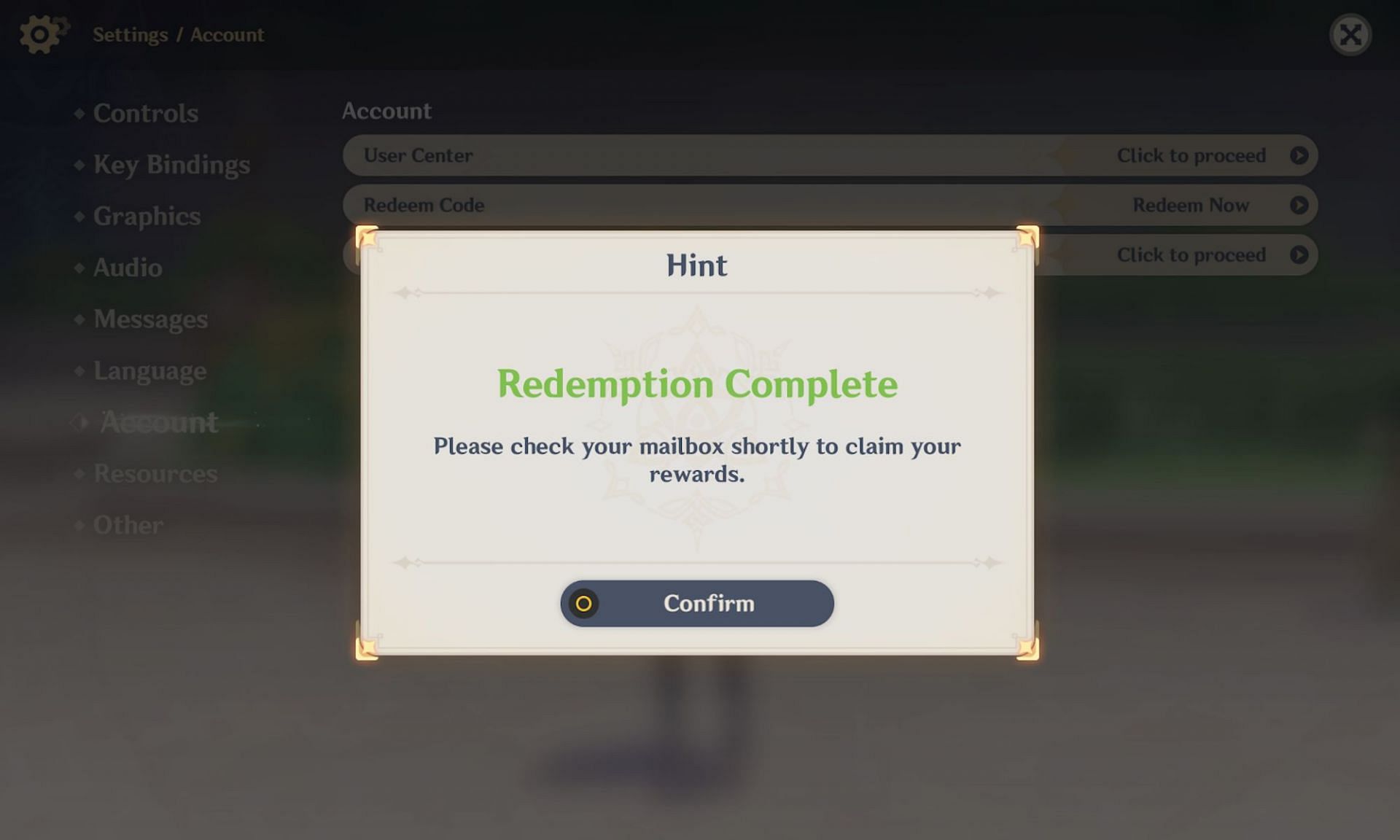Click the yellow circle icon on Confirm button
This screenshot has height=840, width=1400.
582,603
